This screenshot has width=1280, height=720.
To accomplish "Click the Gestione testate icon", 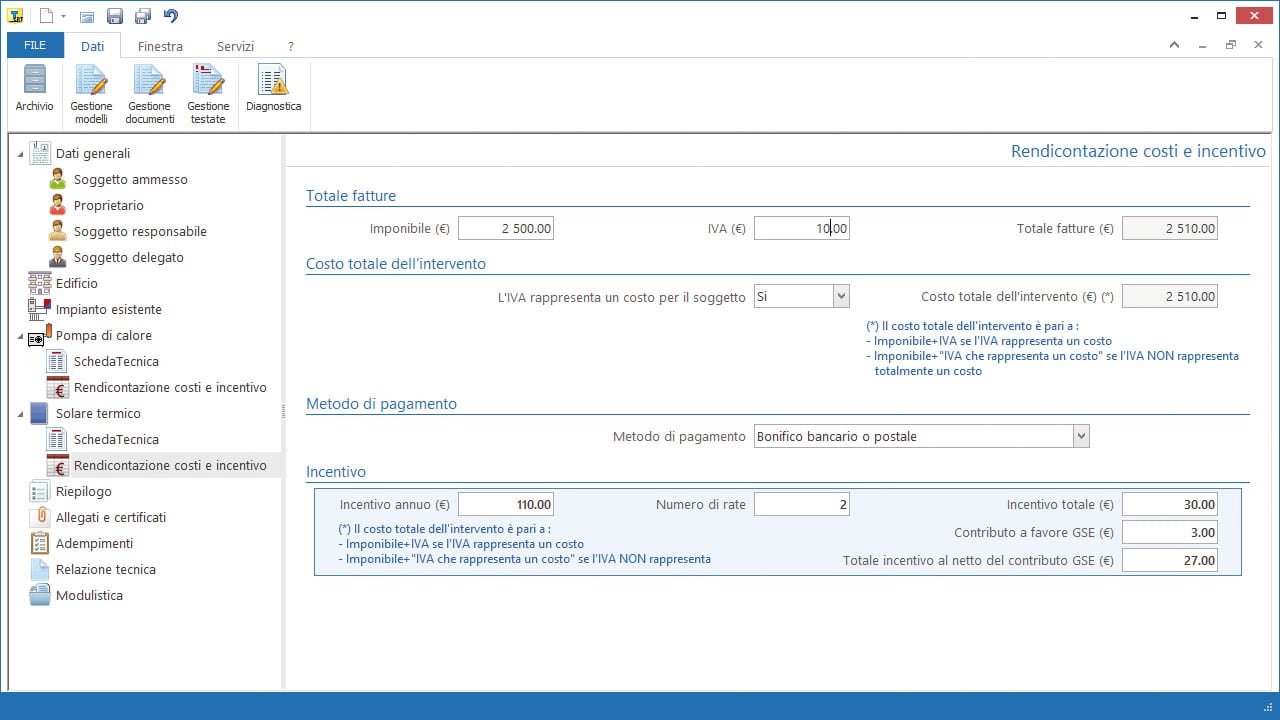I will 208,94.
